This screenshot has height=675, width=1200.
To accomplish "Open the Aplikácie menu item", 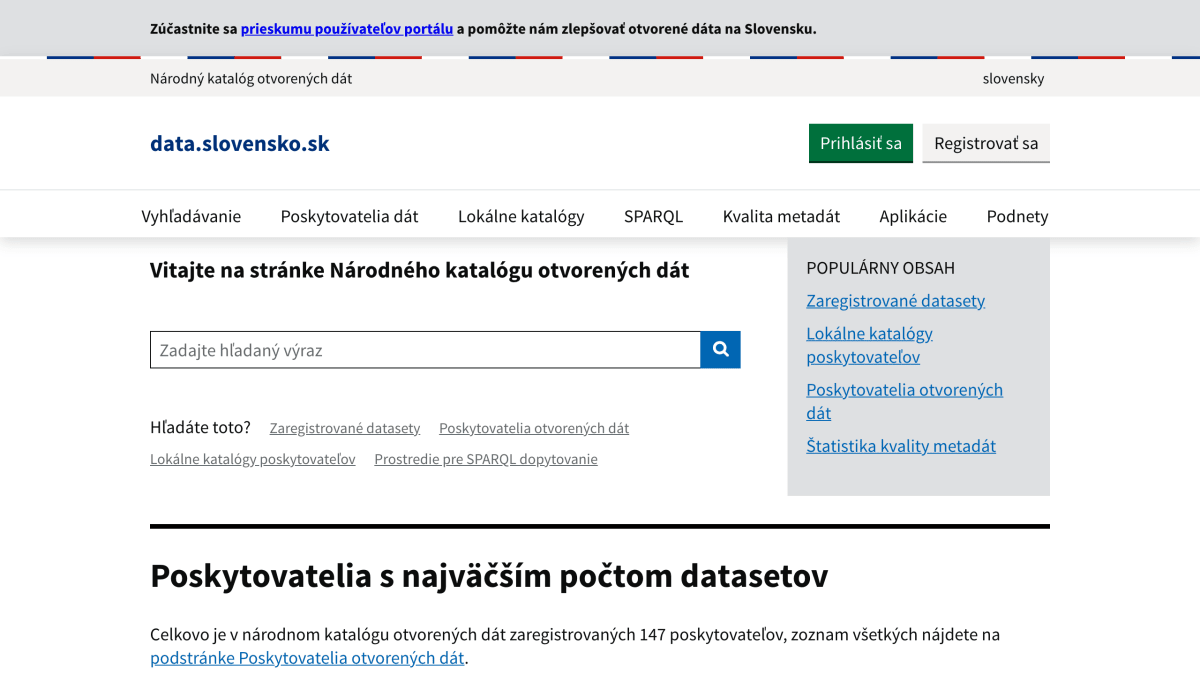I will (x=913, y=216).
